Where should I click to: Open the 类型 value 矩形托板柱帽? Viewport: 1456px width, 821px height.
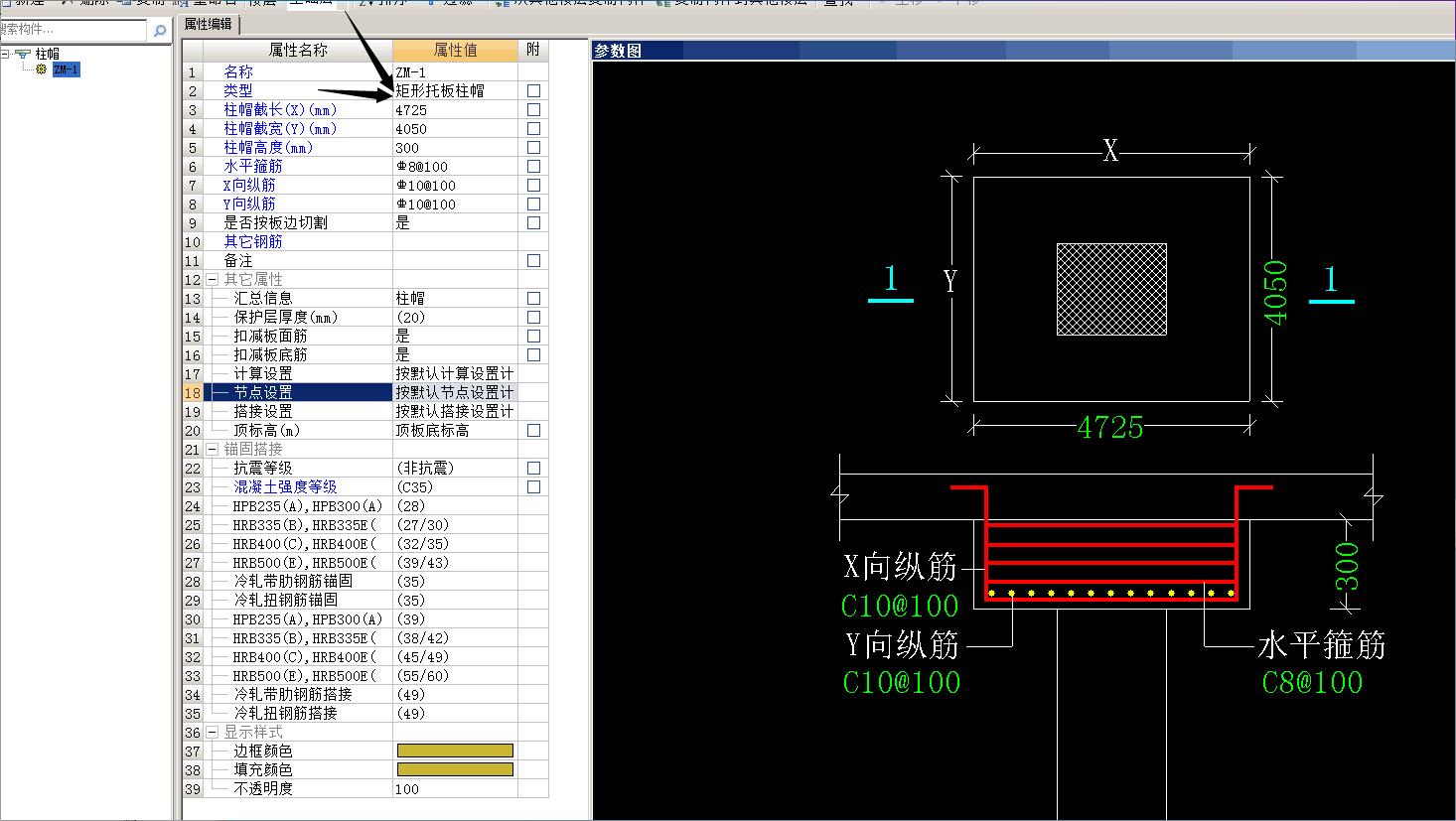coord(455,90)
